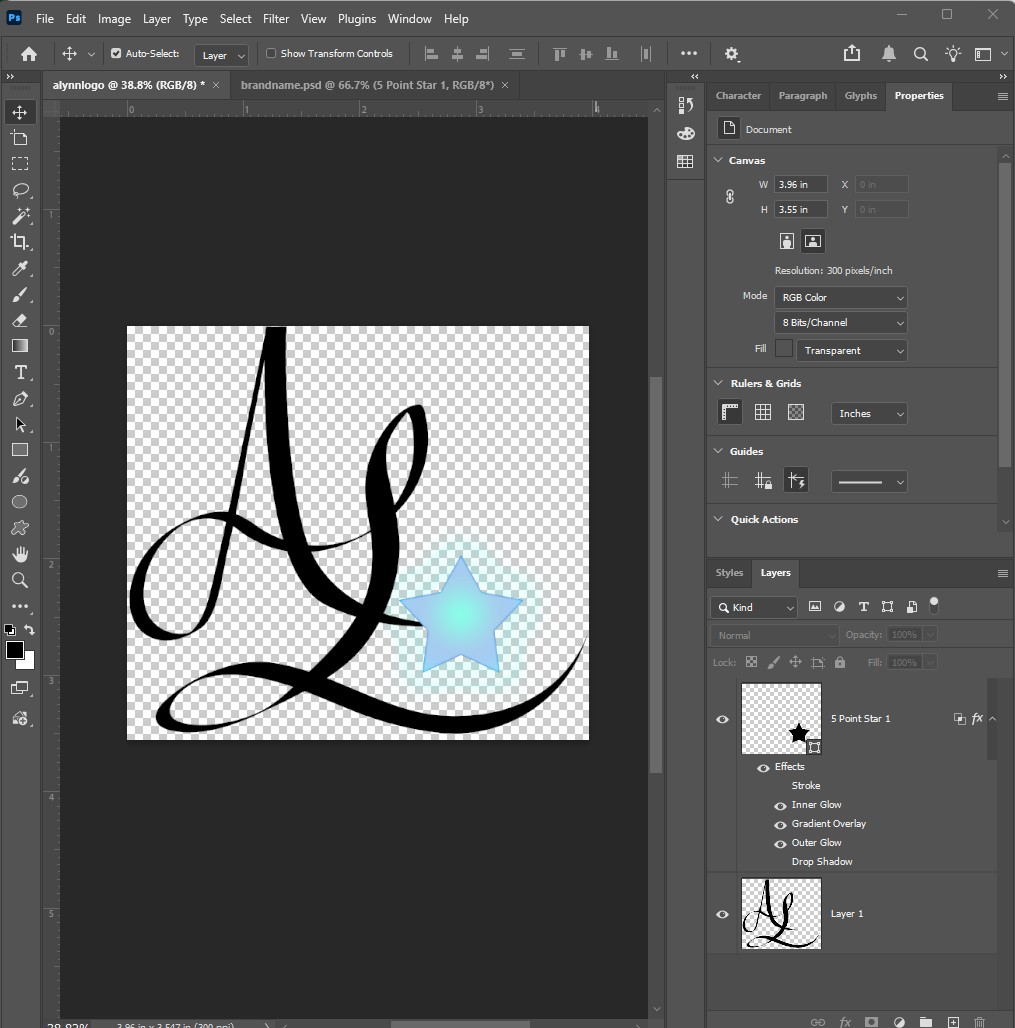Open the Rulers units dropdown showing Inches

click(868, 413)
